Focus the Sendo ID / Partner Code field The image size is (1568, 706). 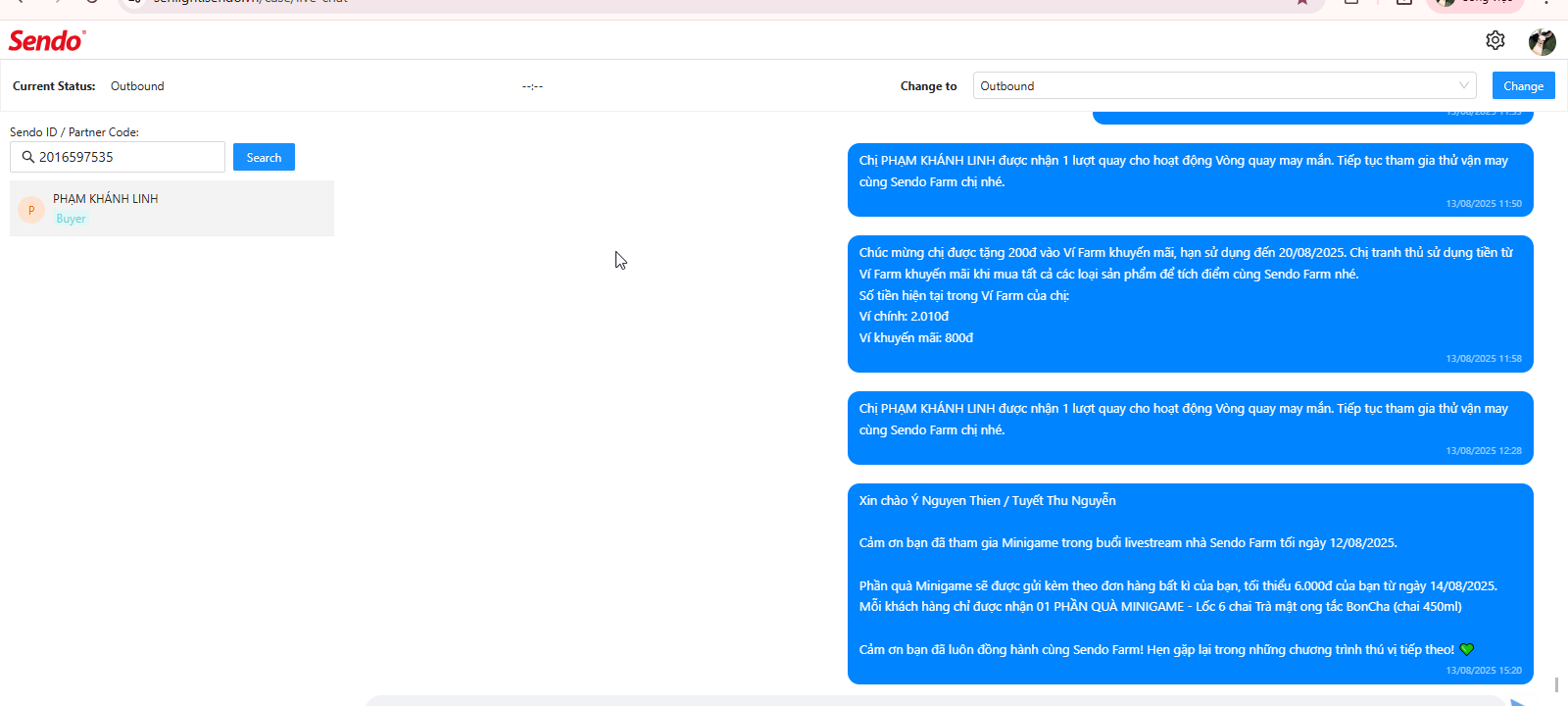point(118,157)
